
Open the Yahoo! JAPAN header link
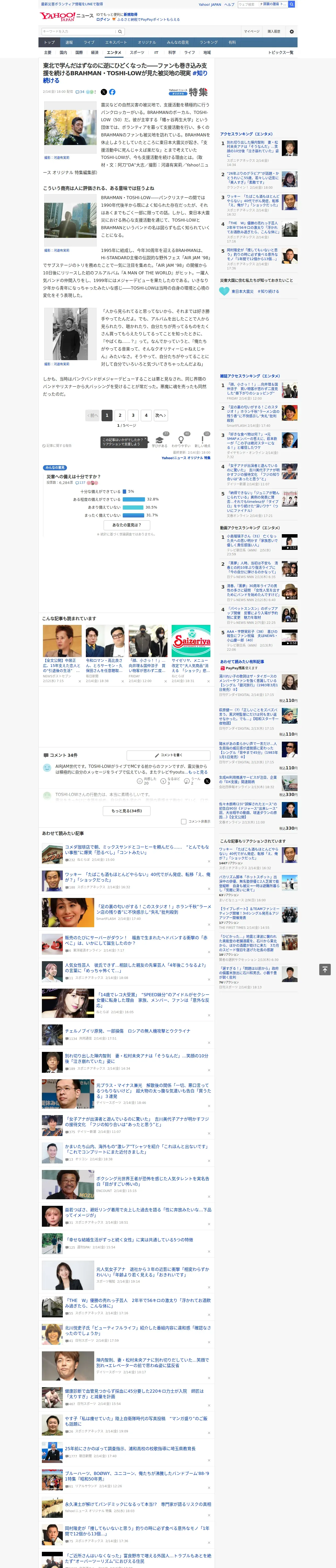[x=210, y=4]
